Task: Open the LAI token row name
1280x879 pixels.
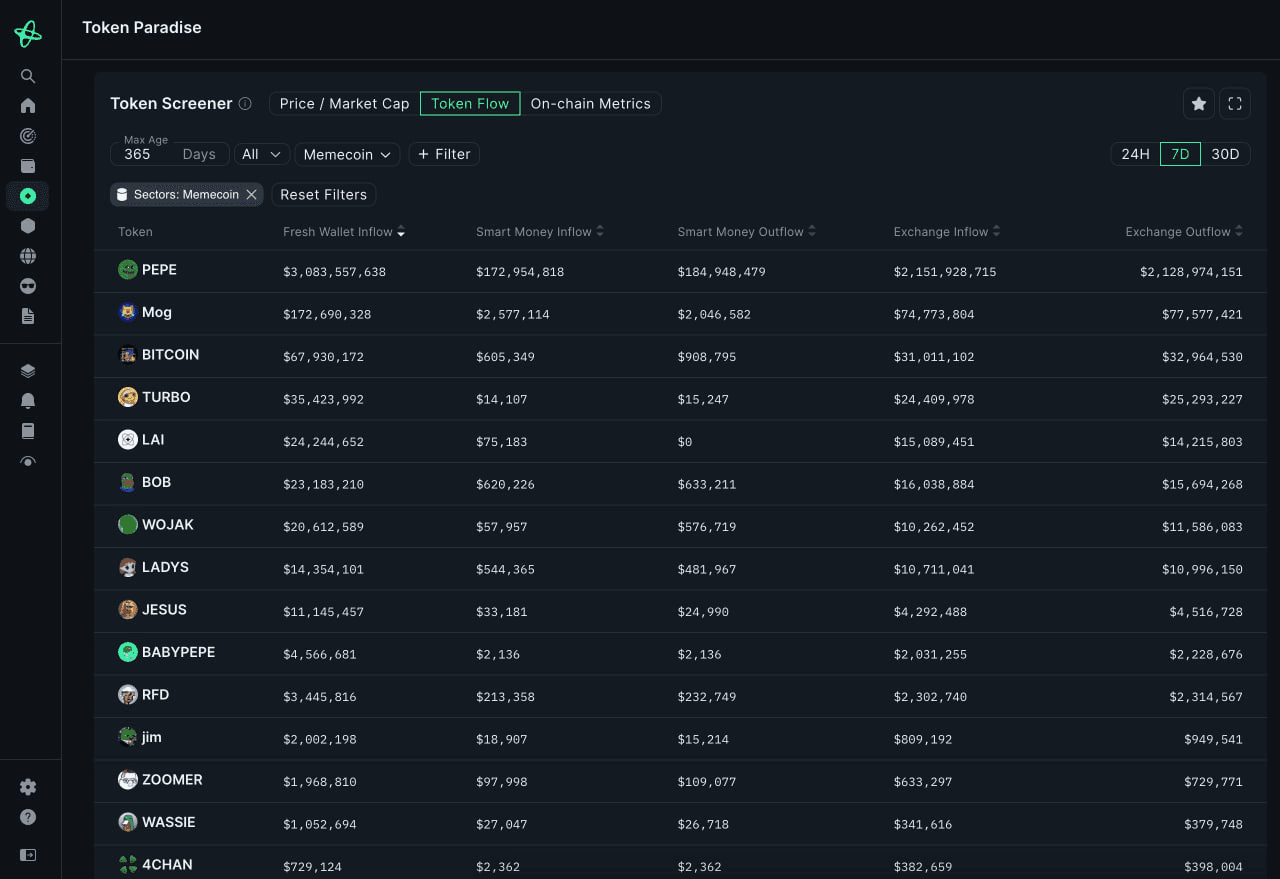Action: pos(153,440)
